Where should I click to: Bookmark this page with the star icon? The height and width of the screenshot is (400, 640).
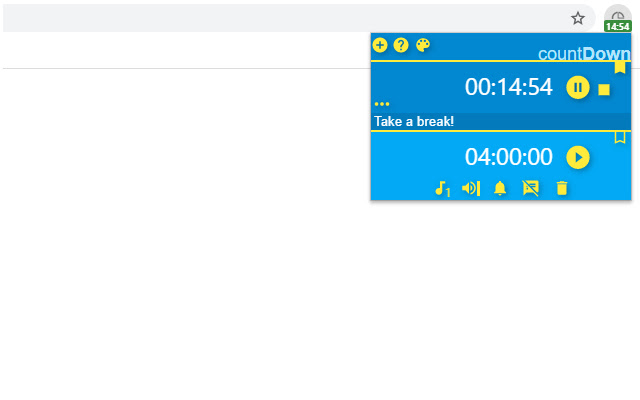[578, 18]
